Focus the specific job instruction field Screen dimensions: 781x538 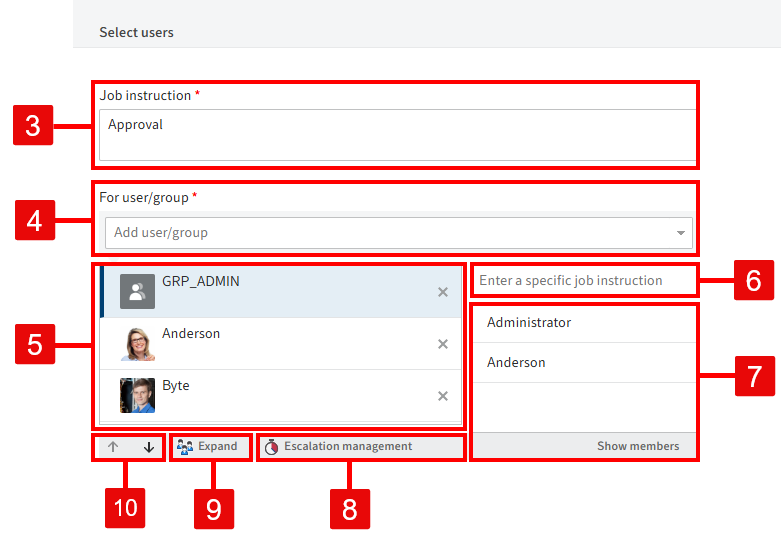(583, 281)
